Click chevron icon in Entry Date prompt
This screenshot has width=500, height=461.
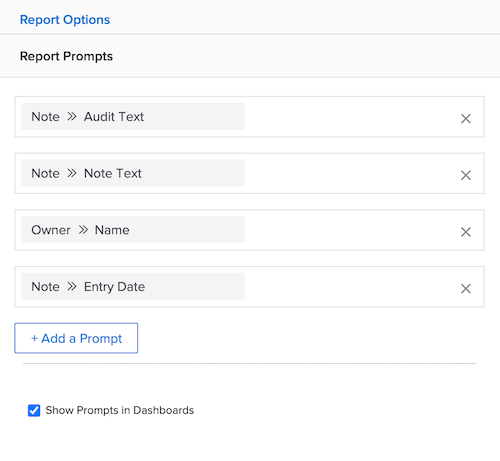72,287
